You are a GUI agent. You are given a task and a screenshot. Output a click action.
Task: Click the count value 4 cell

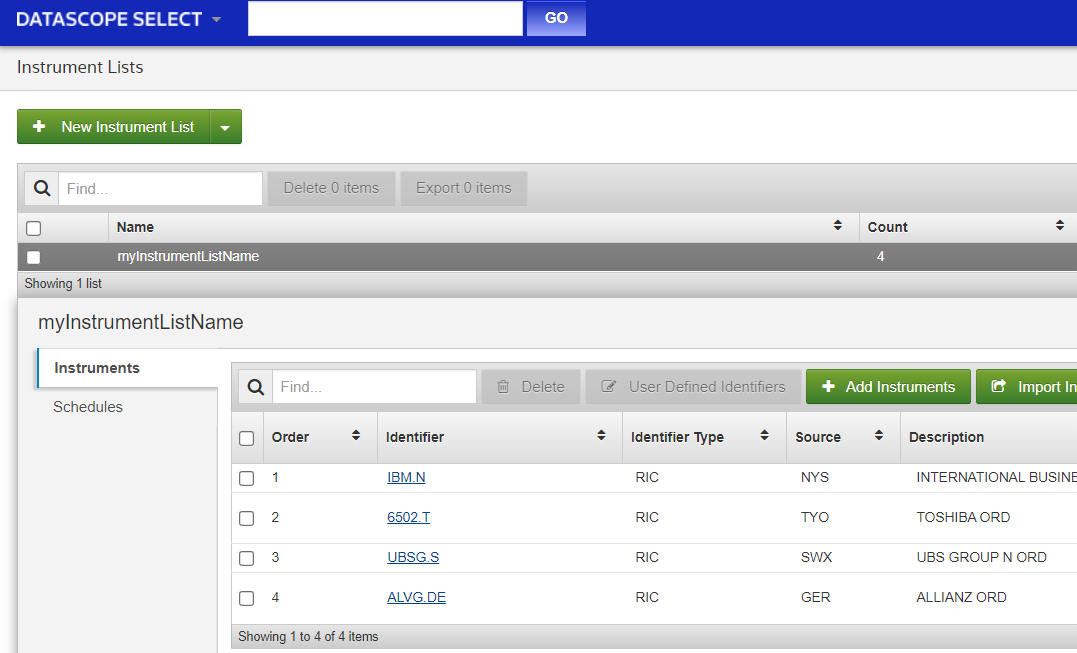881,256
